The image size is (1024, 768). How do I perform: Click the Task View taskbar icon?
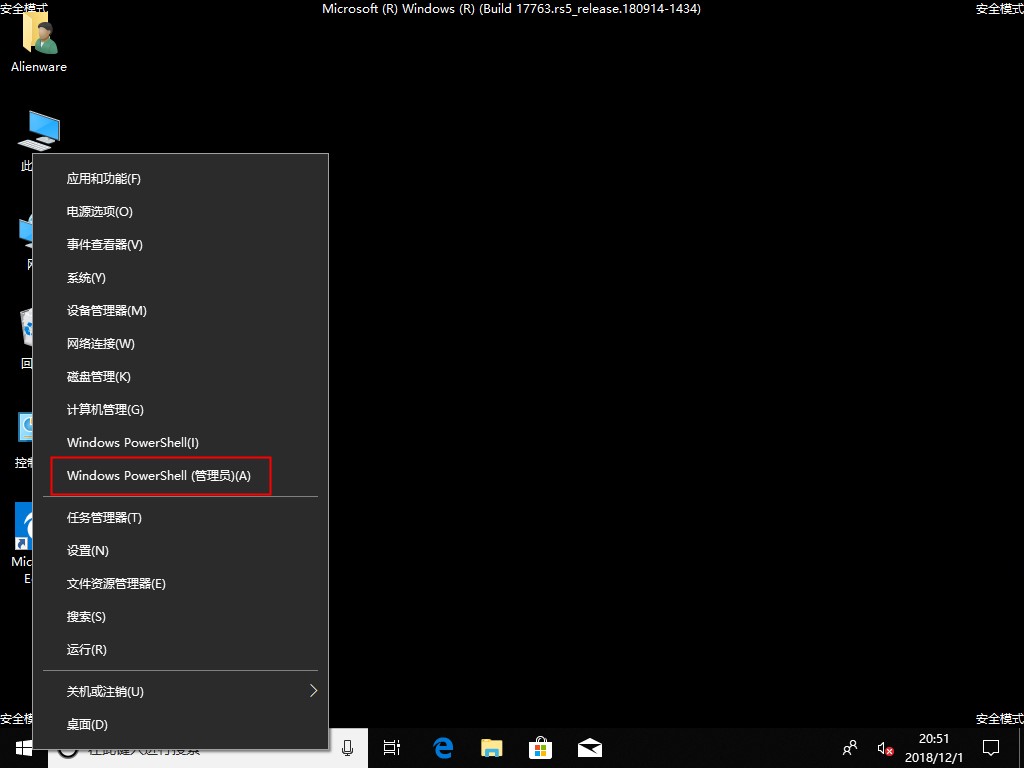(x=392, y=747)
